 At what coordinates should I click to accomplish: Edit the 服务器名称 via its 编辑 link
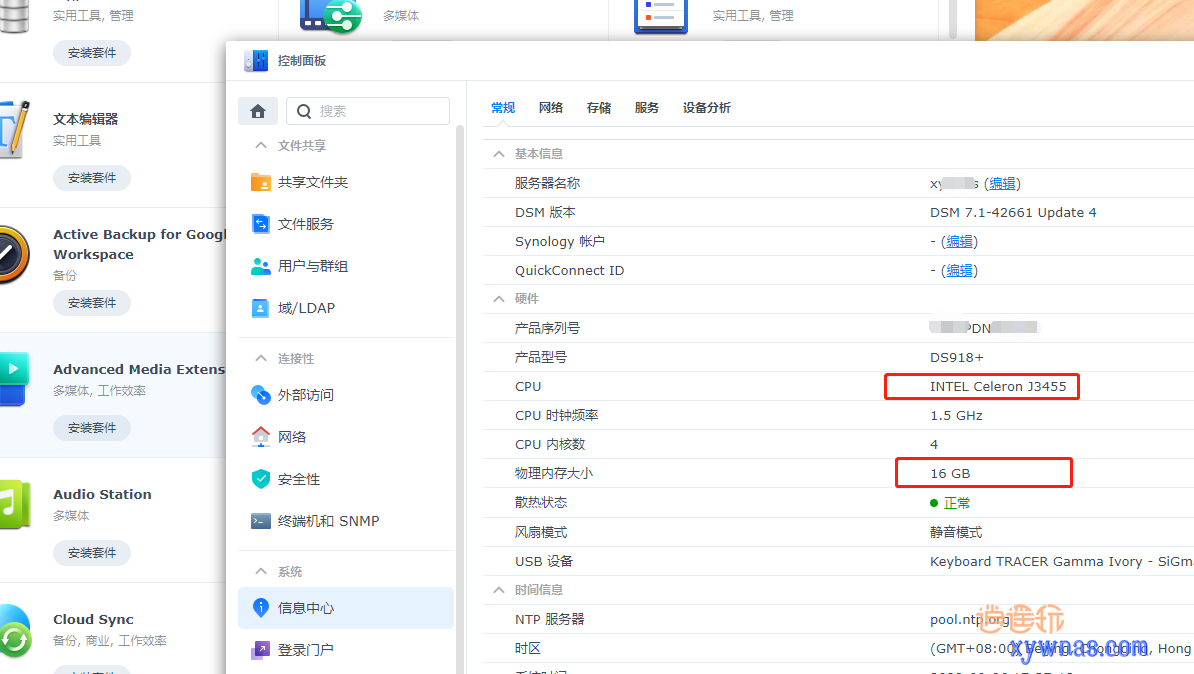1002,183
